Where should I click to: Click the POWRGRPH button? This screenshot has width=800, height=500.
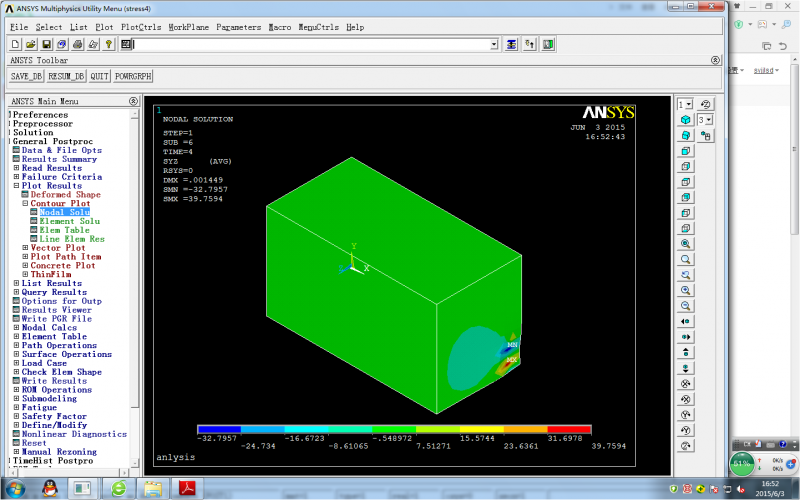[133, 77]
